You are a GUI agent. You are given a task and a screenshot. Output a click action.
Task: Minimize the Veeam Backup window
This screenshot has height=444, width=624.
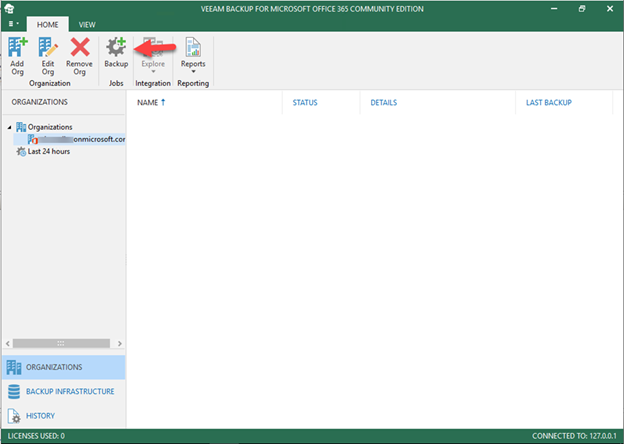coord(554,9)
